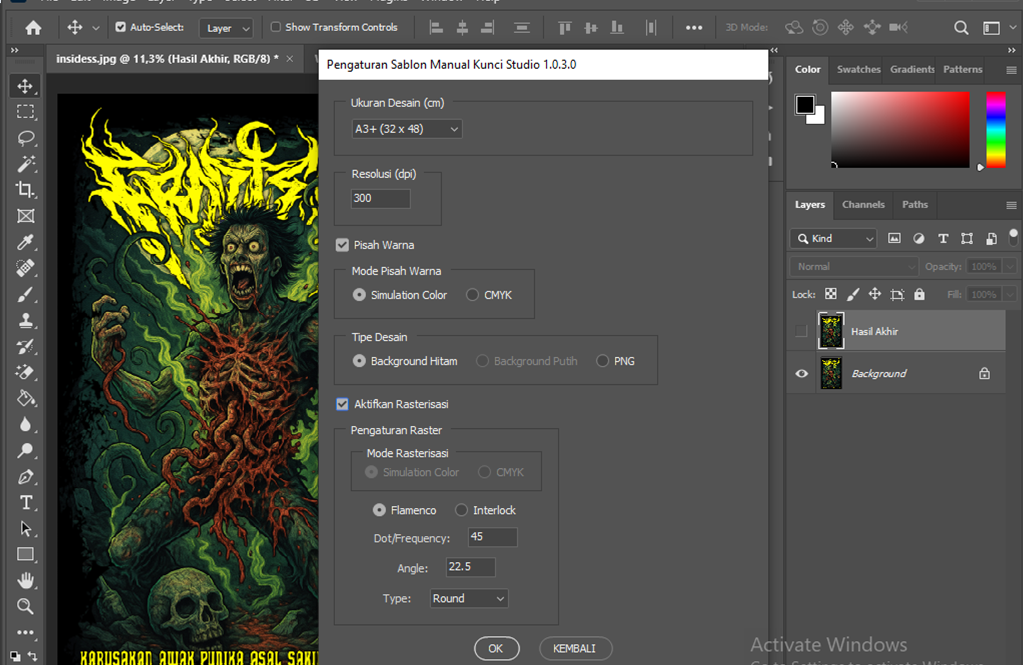The height and width of the screenshot is (665, 1023).
Task: Select the Brush tool
Action: click(x=26, y=294)
